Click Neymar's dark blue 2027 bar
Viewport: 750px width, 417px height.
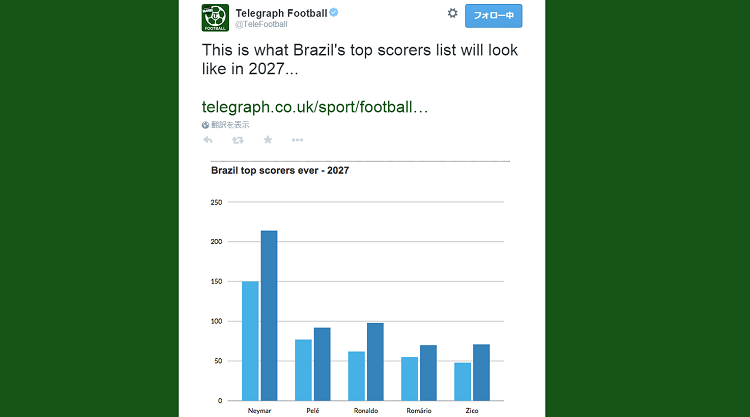[269, 316]
